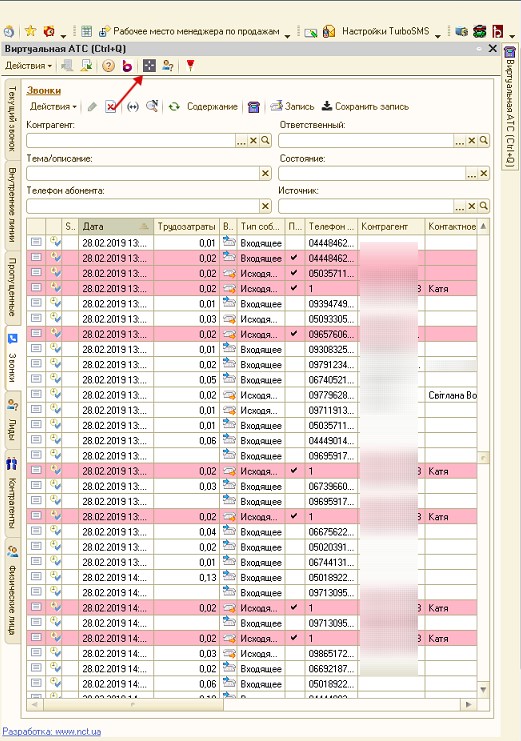Open the Действия dropdown in Звонки toolbar
Screen dimensions: 521x741
53,107
